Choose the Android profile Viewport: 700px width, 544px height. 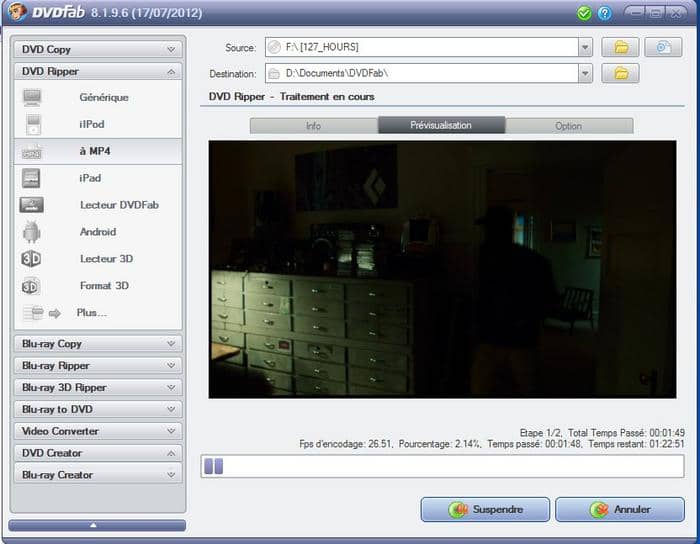click(x=98, y=232)
